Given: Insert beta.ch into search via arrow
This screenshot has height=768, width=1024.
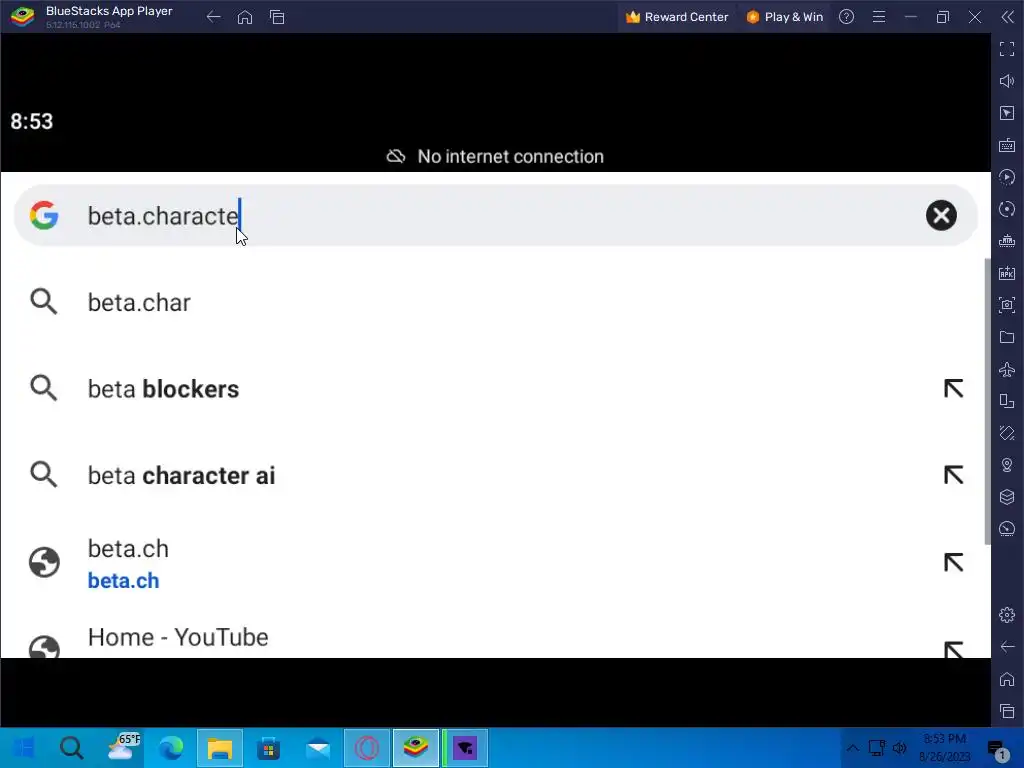Looking at the screenshot, I should click(x=953, y=562).
